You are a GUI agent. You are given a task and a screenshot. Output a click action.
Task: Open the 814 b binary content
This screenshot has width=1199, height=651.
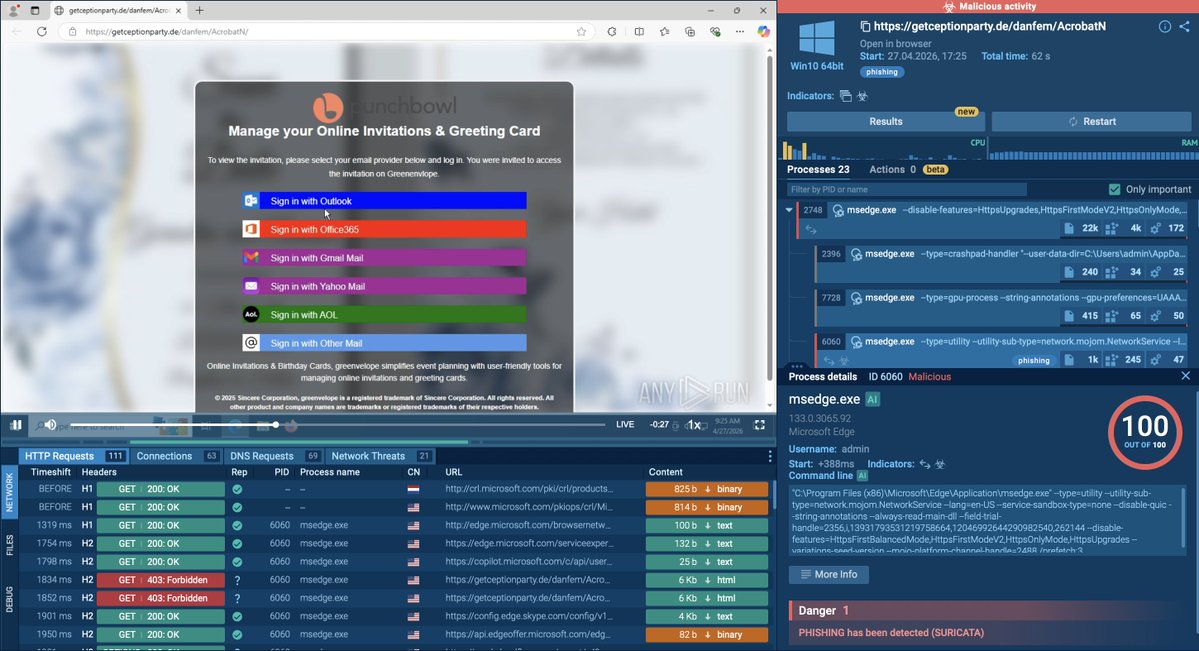(707, 507)
